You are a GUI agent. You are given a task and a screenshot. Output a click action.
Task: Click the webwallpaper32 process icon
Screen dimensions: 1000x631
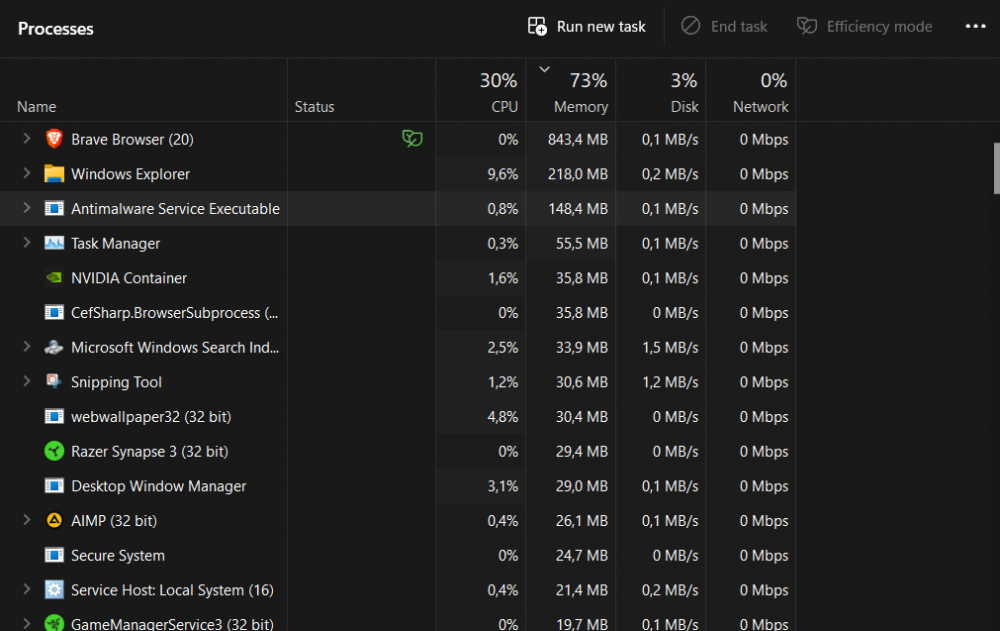point(54,417)
